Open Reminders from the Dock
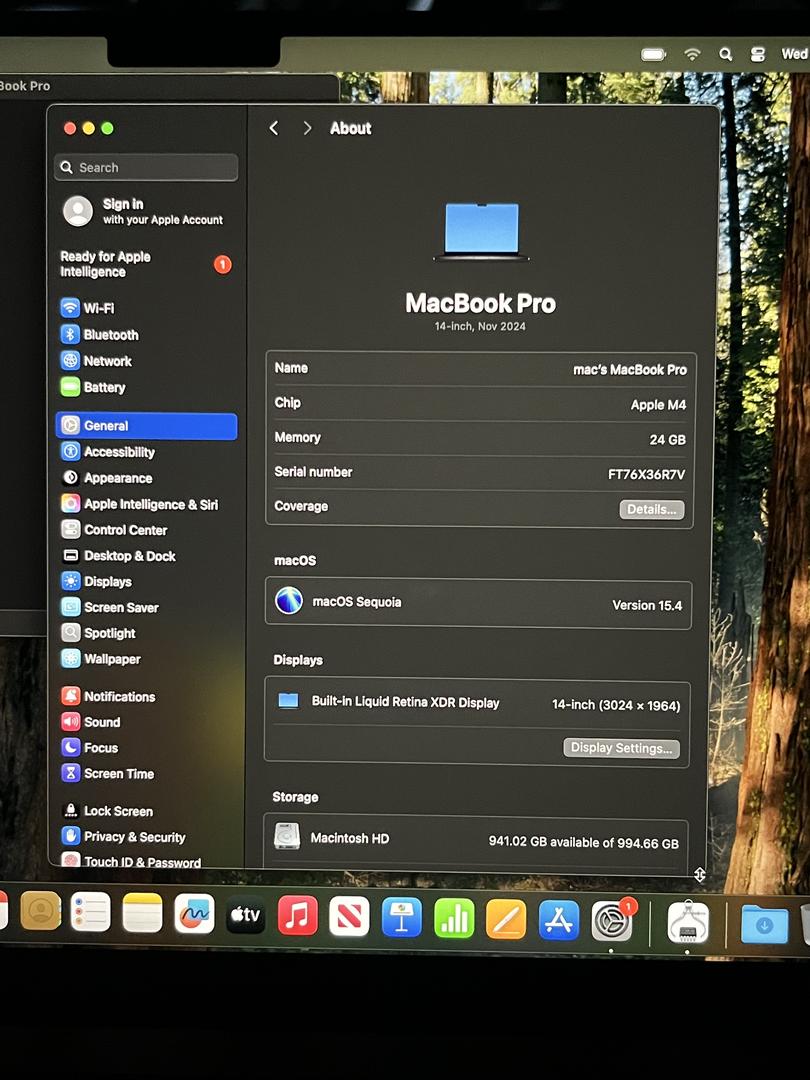 pyautogui.click(x=90, y=912)
